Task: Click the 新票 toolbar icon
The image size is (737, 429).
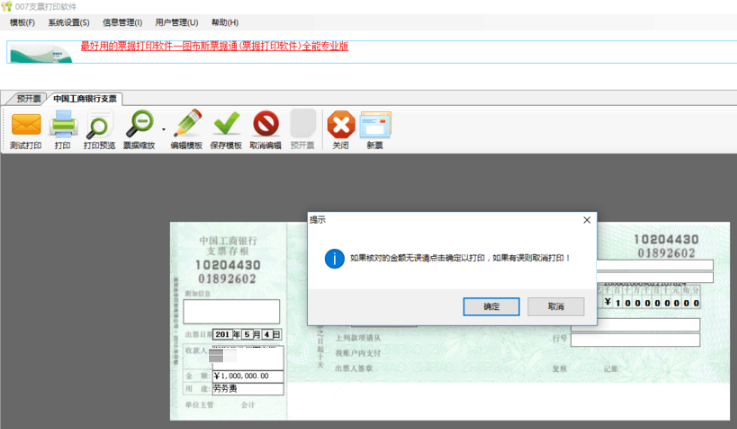Action: point(375,125)
